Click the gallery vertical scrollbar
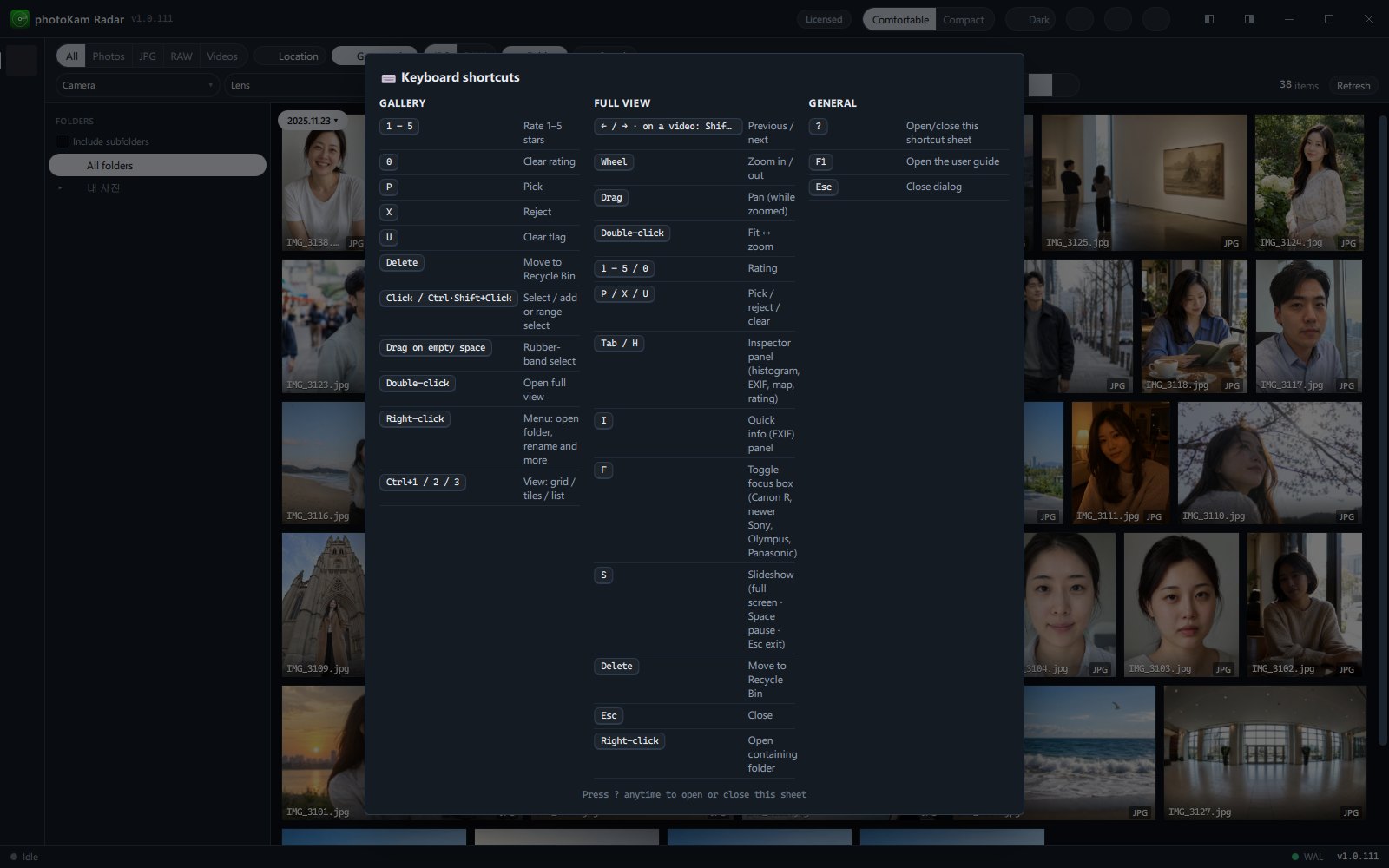 point(1382,430)
